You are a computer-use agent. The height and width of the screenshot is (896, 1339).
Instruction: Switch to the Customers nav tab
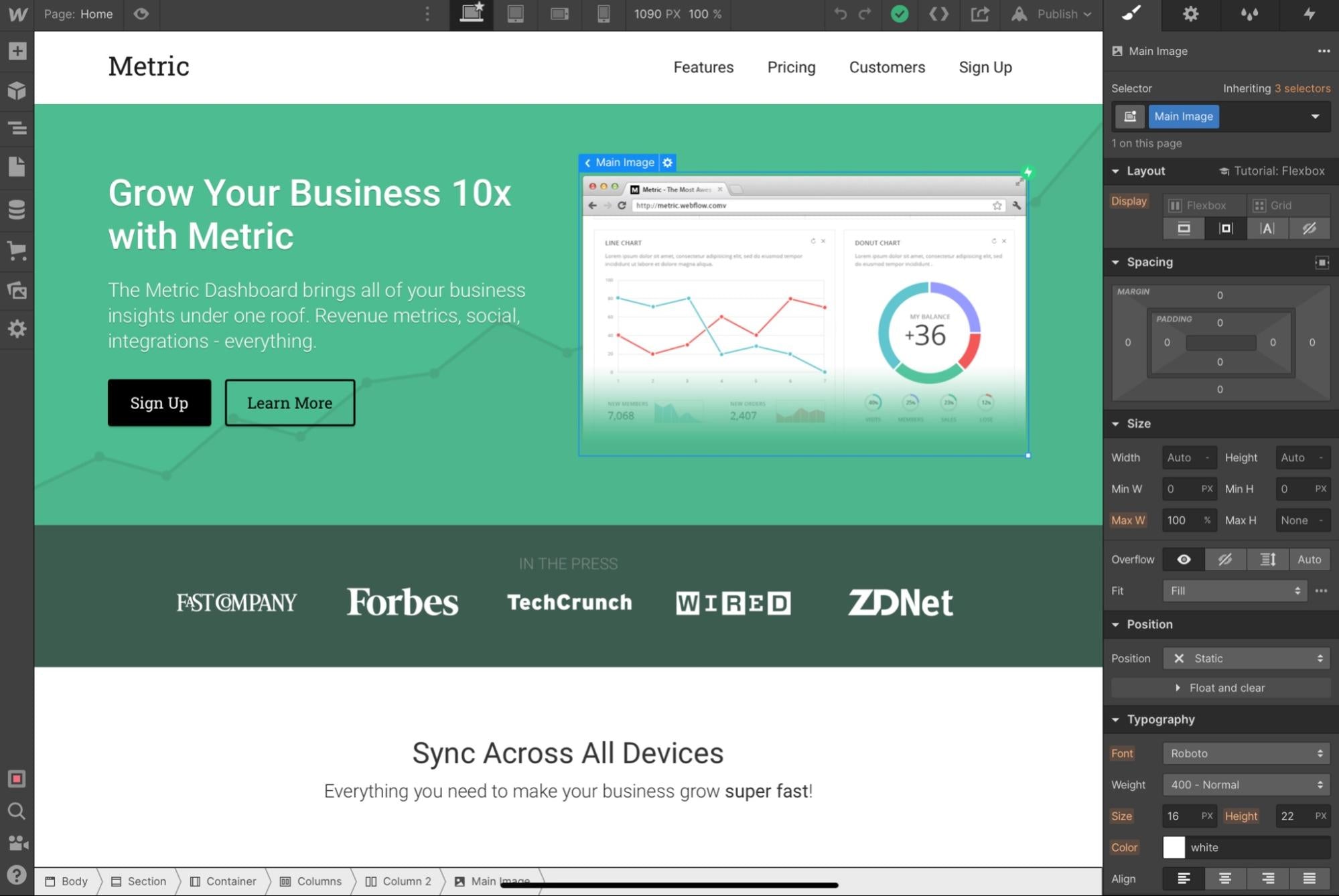click(887, 67)
